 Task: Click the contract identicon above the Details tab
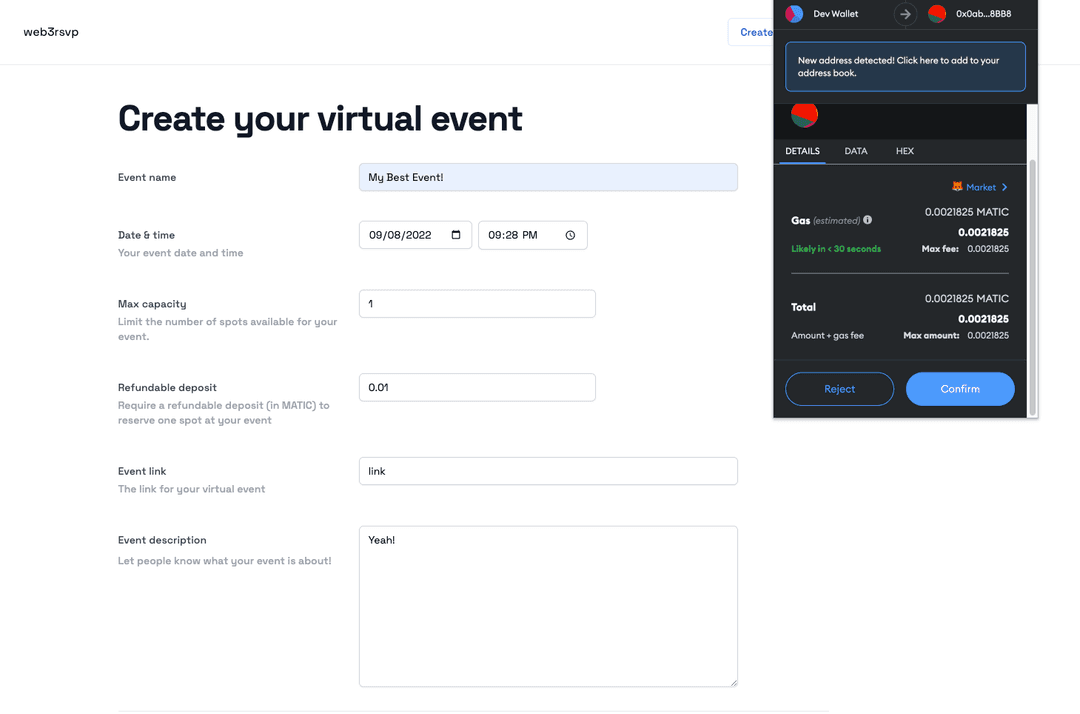[804, 115]
